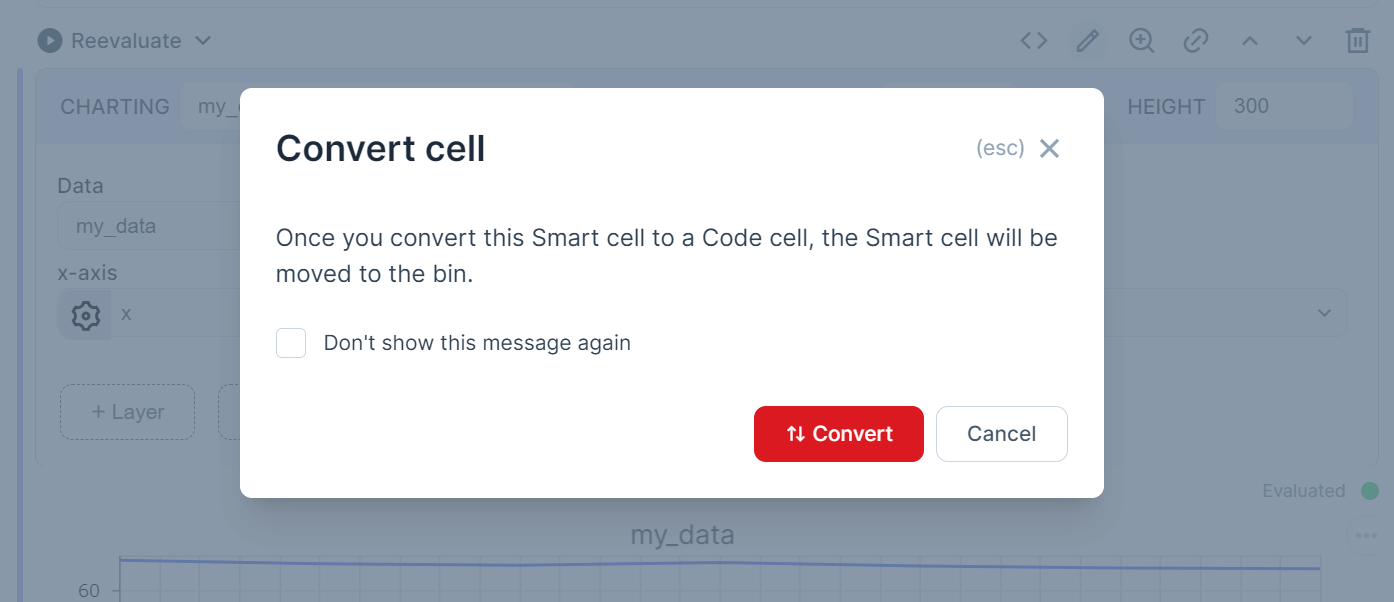Move the cell up with the arrow
This screenshot has height=602, width=1394.
click(x=1249, y=41)
